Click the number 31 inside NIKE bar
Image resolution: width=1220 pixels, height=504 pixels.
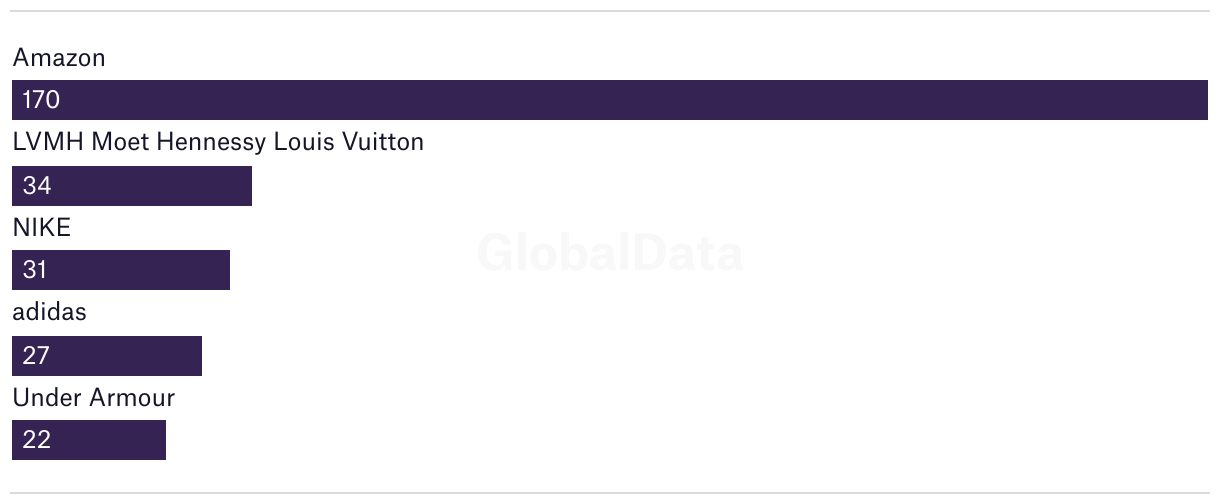(35, 270)
